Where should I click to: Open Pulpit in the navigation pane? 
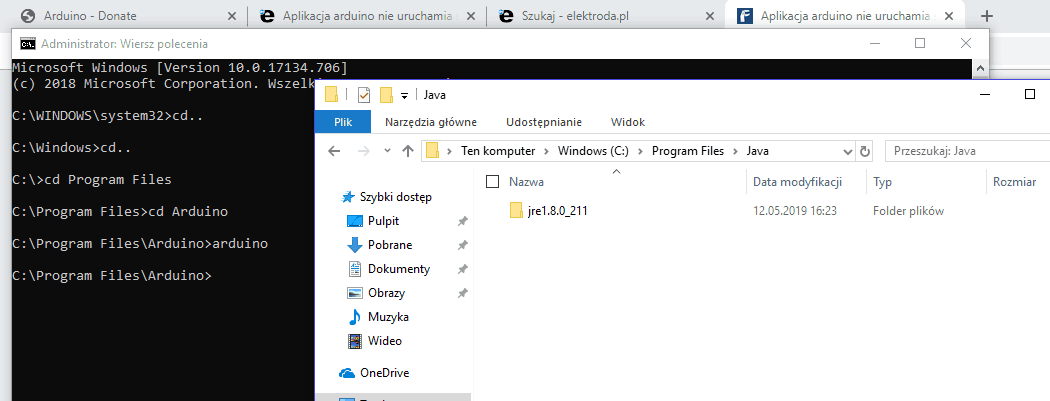[x=383, y=221]
